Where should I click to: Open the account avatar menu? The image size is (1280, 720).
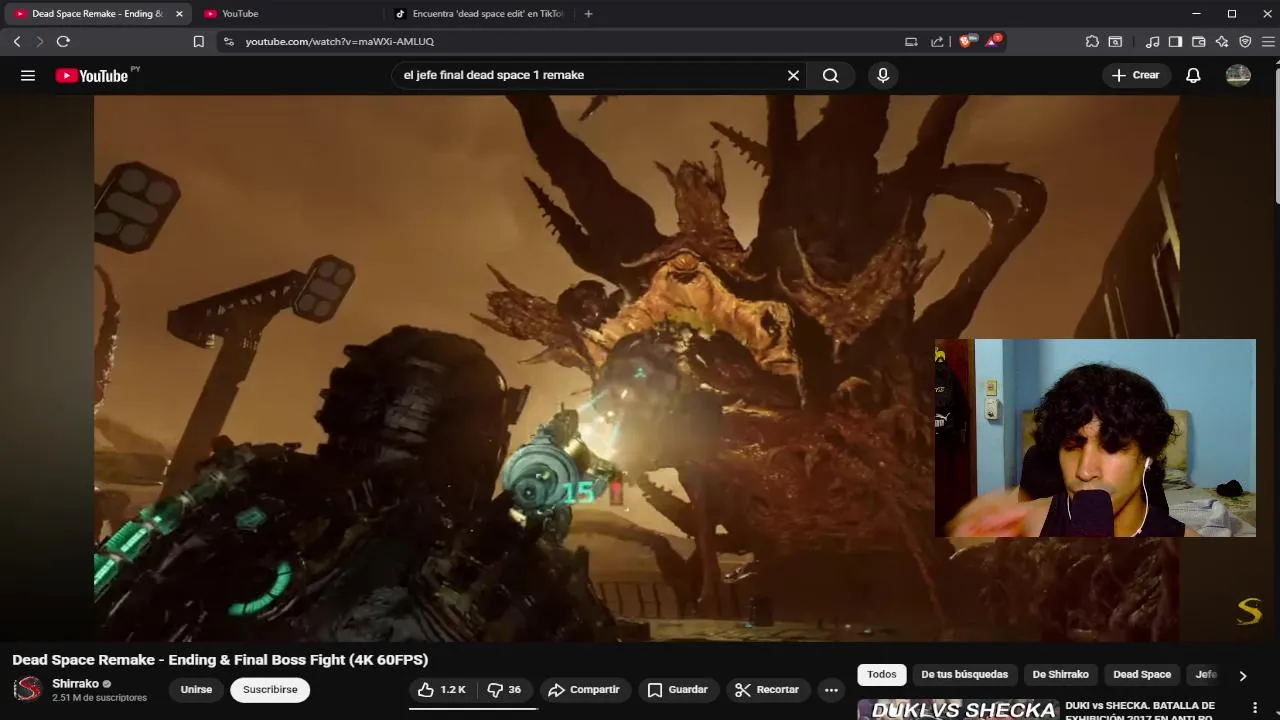tap(1238, 75)
